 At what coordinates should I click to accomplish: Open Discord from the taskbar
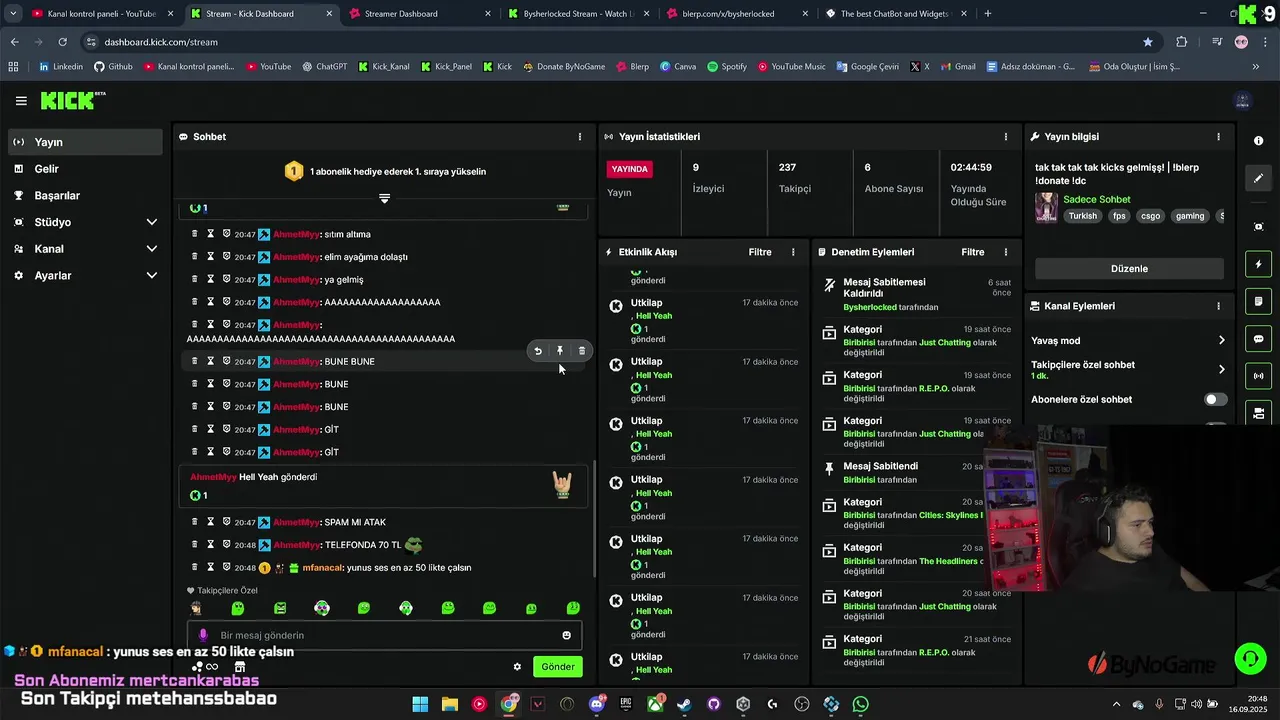pyautogui.click(x=597, y=704)
